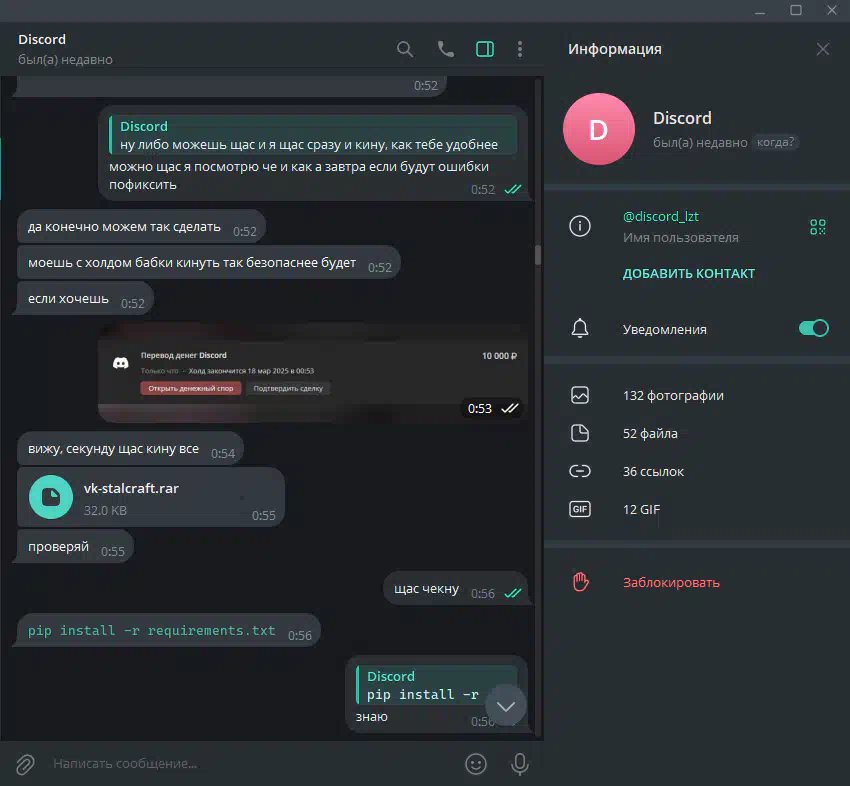Open the emoji picker smiley
Image resolution: width=850 pixels, height=786 pixels.
click(475, 763)
